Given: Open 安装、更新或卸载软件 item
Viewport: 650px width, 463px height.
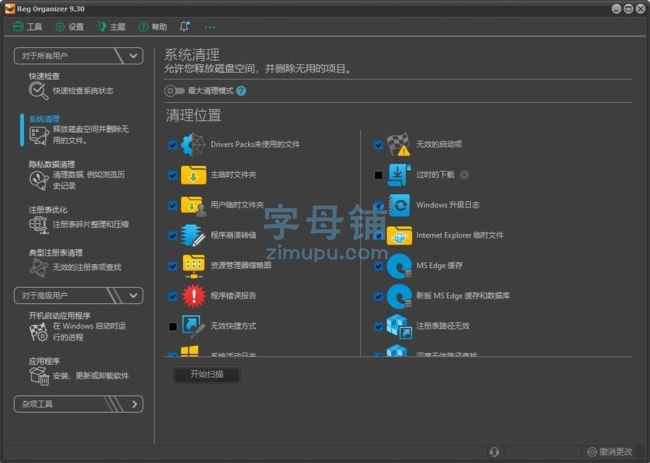Looking at the screenshot, I should 91,376.
